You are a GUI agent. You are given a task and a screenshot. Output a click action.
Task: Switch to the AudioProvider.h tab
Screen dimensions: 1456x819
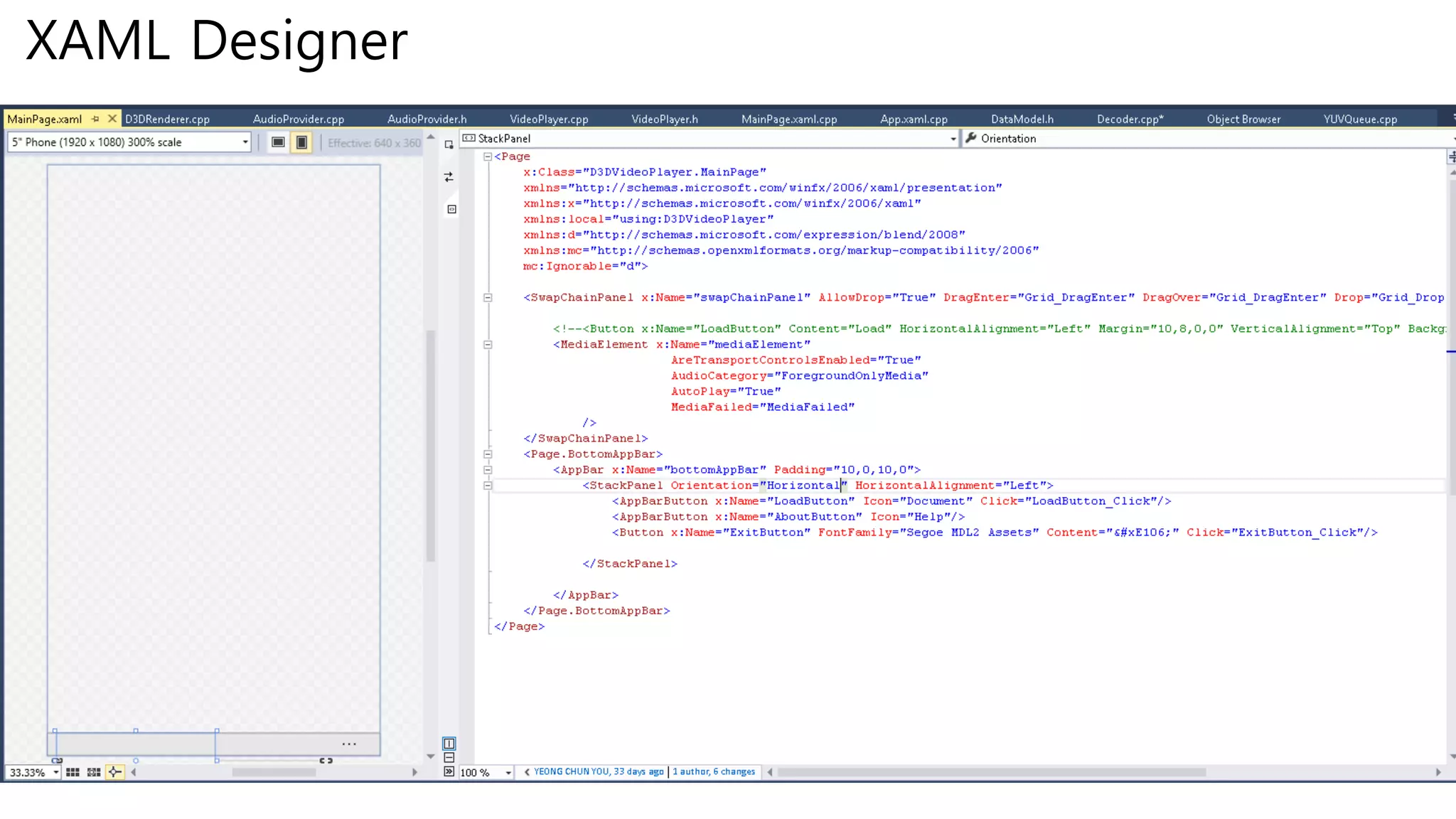pos(427,119)
